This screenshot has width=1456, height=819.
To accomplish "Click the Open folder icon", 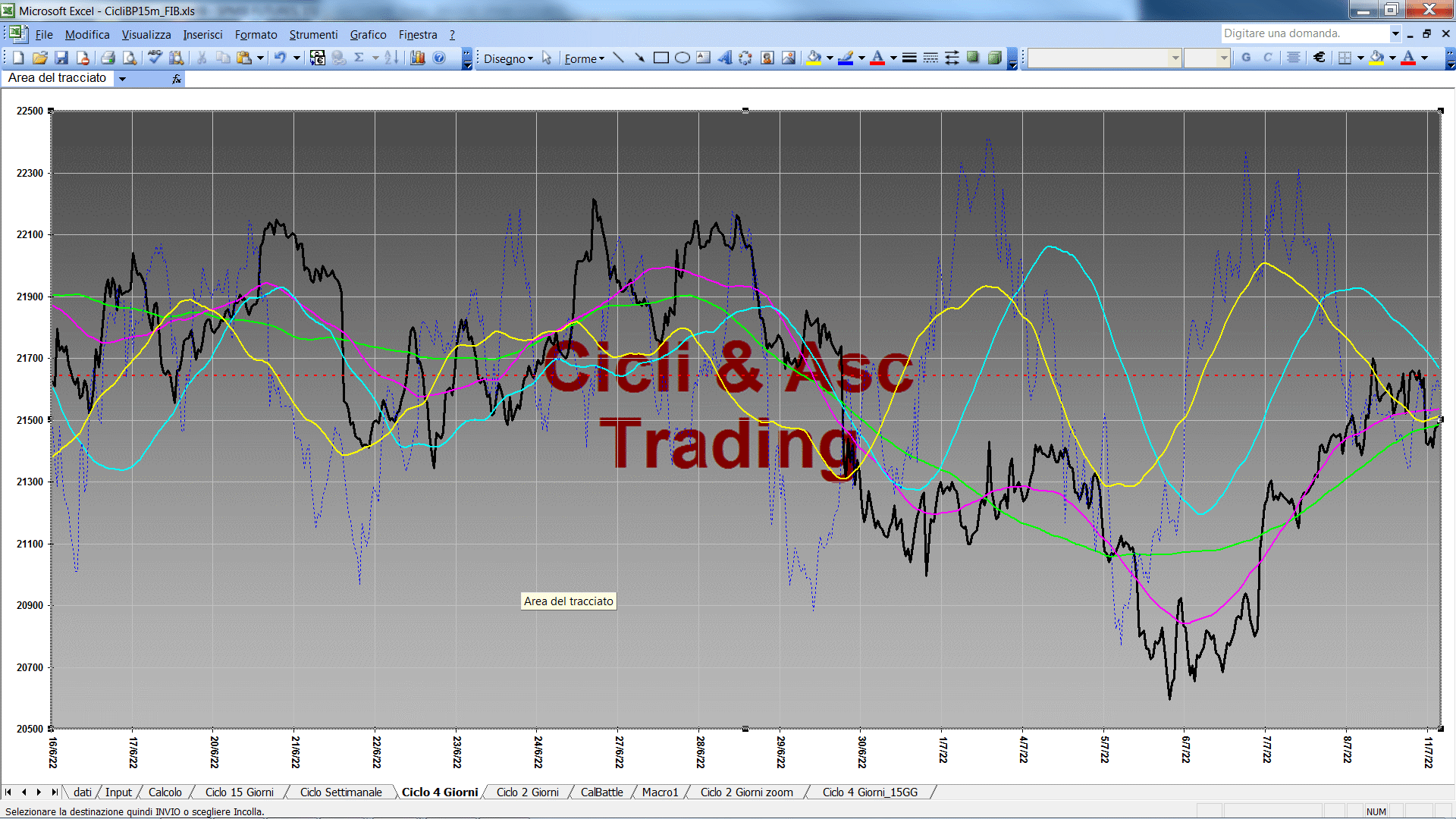I will click(40, 58).
